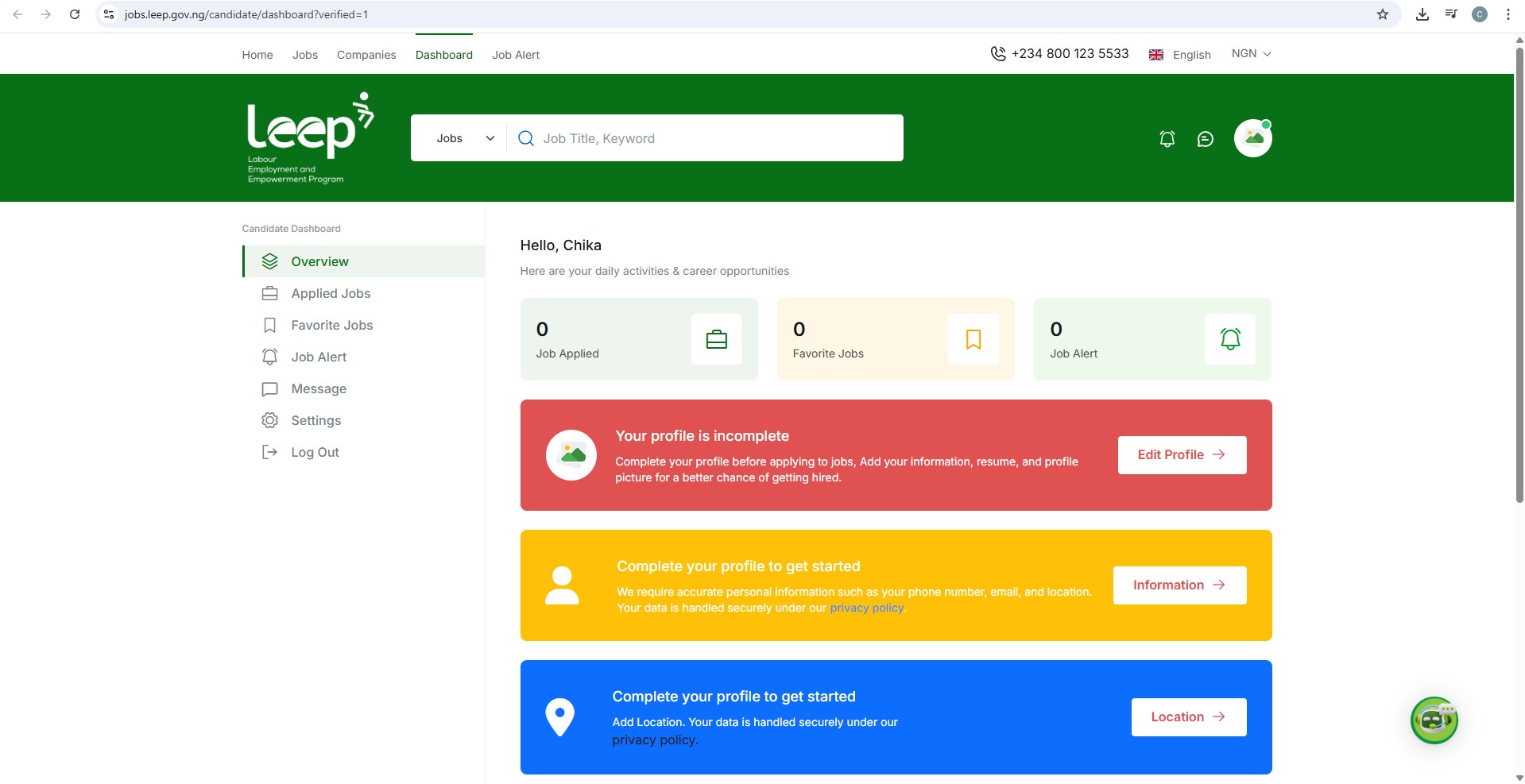
Task: Open the privacy policy link
Action: [x=866, y=608]
